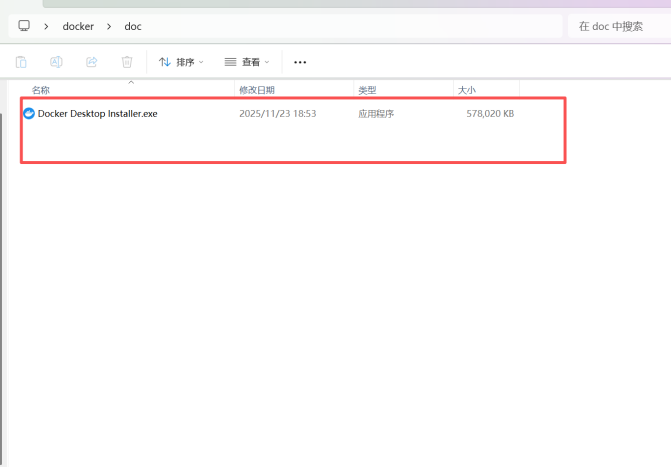Screen dimensions: 672x467
Task: Open docker folder in address bar
Action: pyautogui.click(x=78, y=27)
